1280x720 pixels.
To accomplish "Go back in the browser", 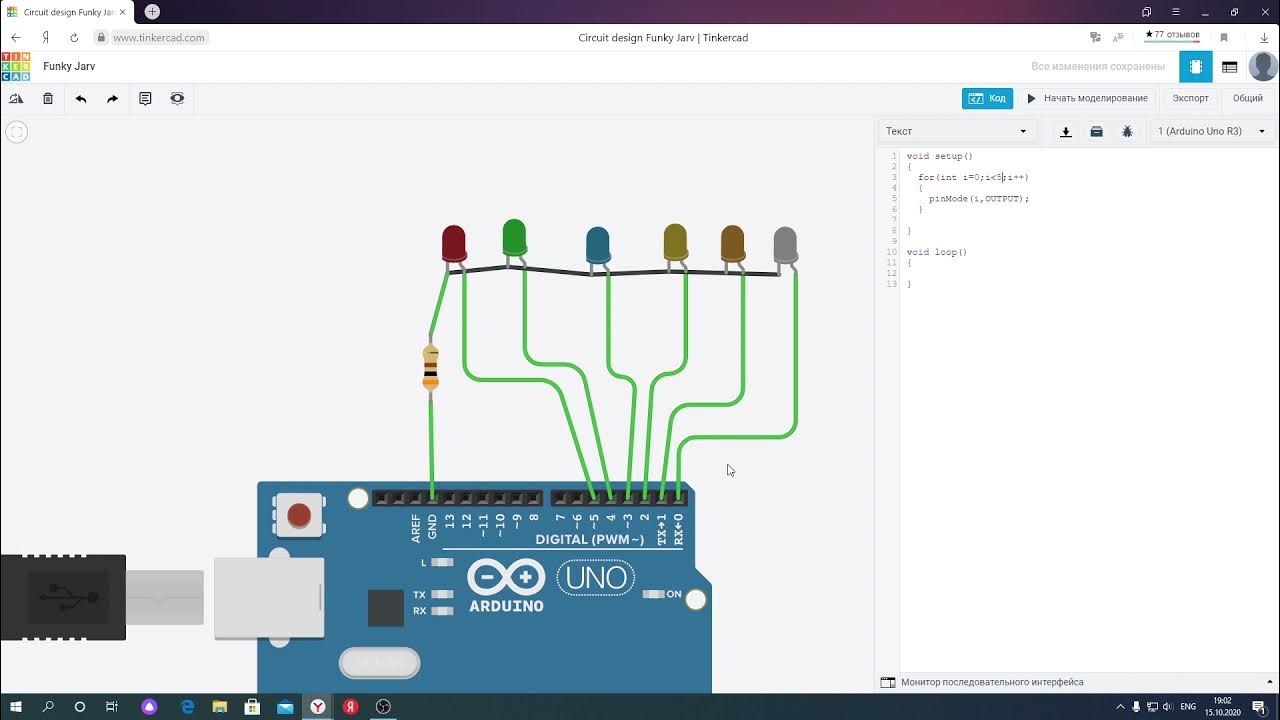I will point(16,38).
